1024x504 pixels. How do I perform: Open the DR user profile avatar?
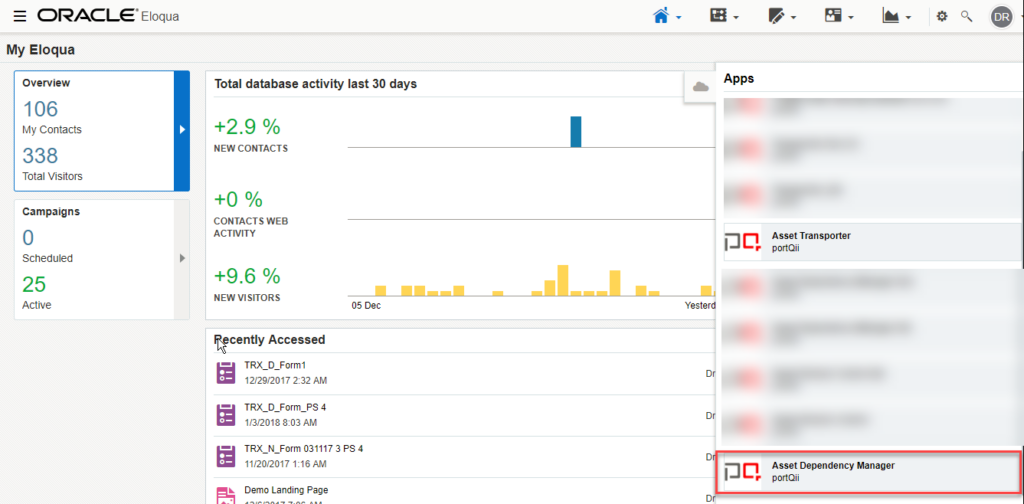1000,16
